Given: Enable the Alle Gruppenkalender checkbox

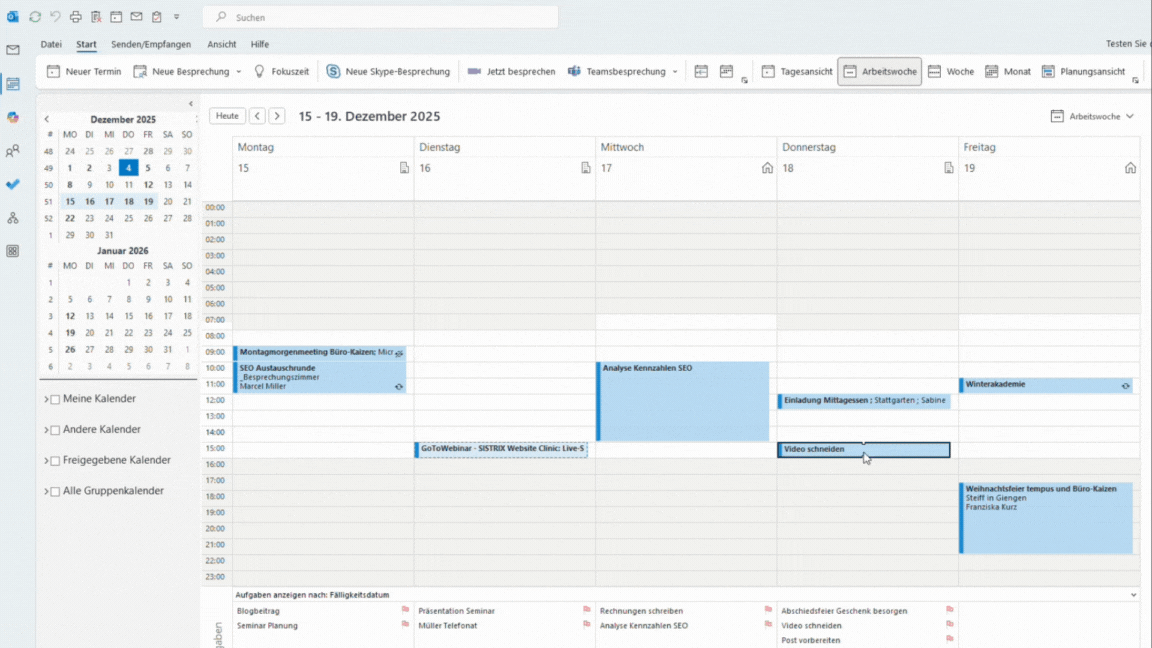Looking at the screenshot, I should pyautogui.click(x=56, y=492).
